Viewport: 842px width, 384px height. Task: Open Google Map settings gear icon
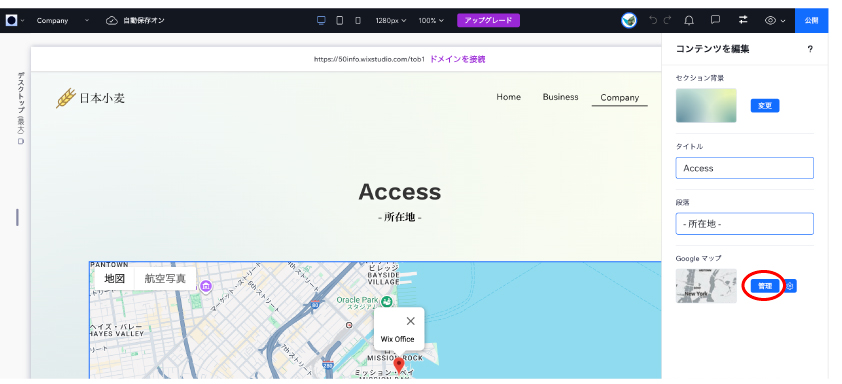790,286
